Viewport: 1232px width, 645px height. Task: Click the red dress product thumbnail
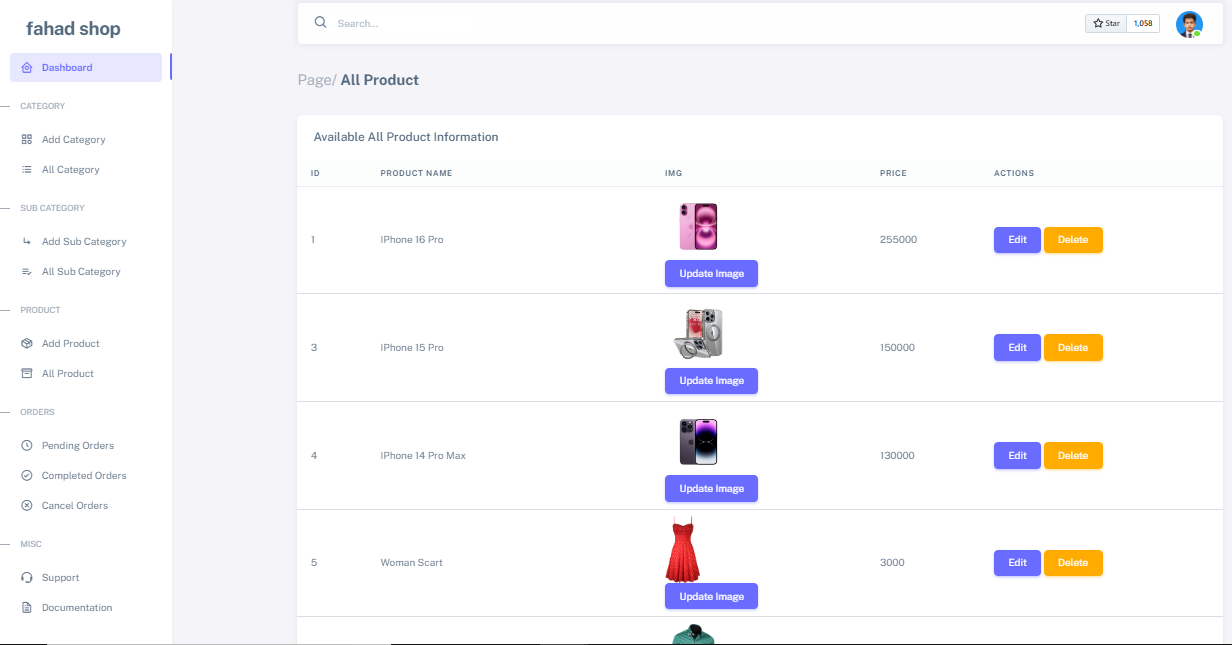(x=683, y=549)
